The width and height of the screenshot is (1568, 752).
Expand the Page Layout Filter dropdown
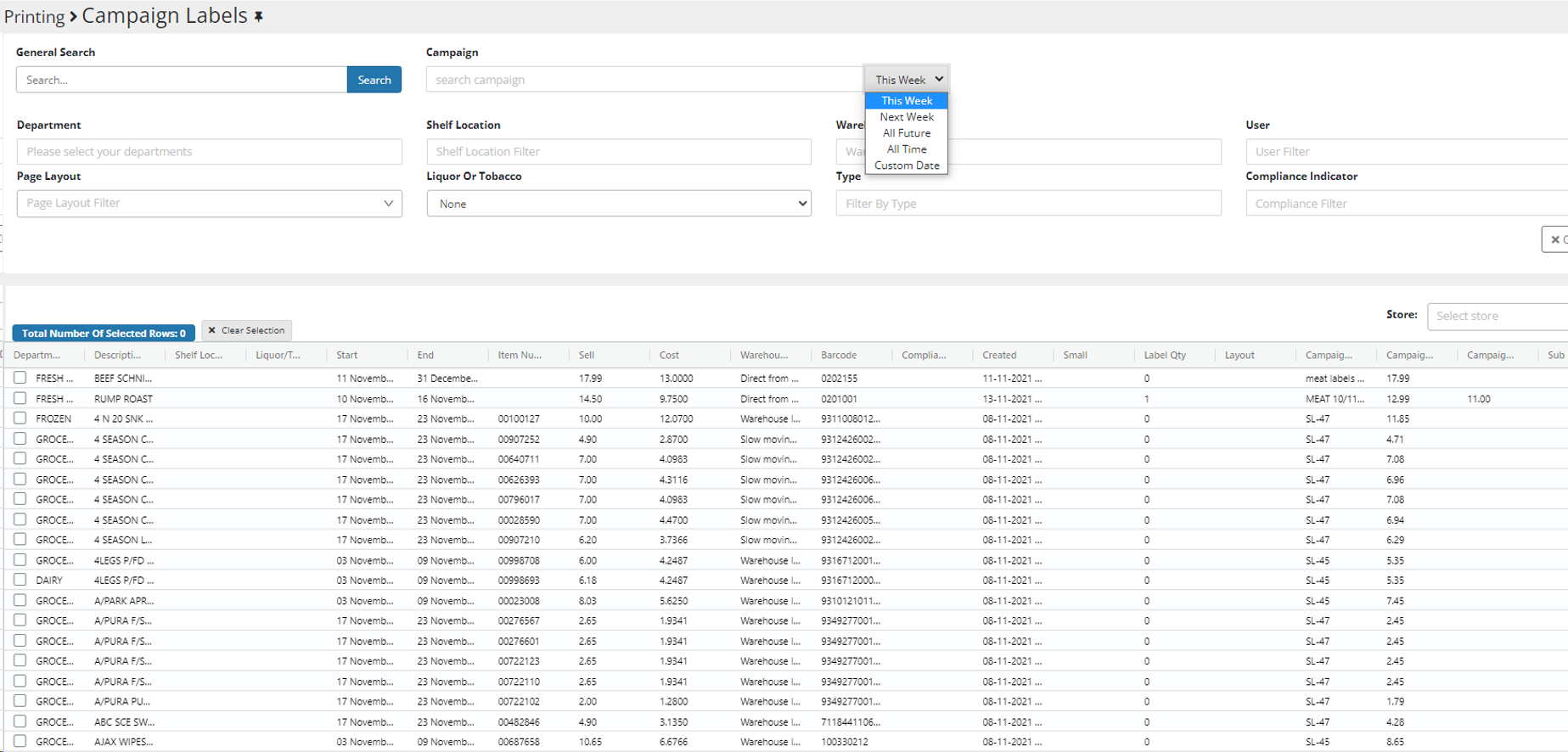209,203
